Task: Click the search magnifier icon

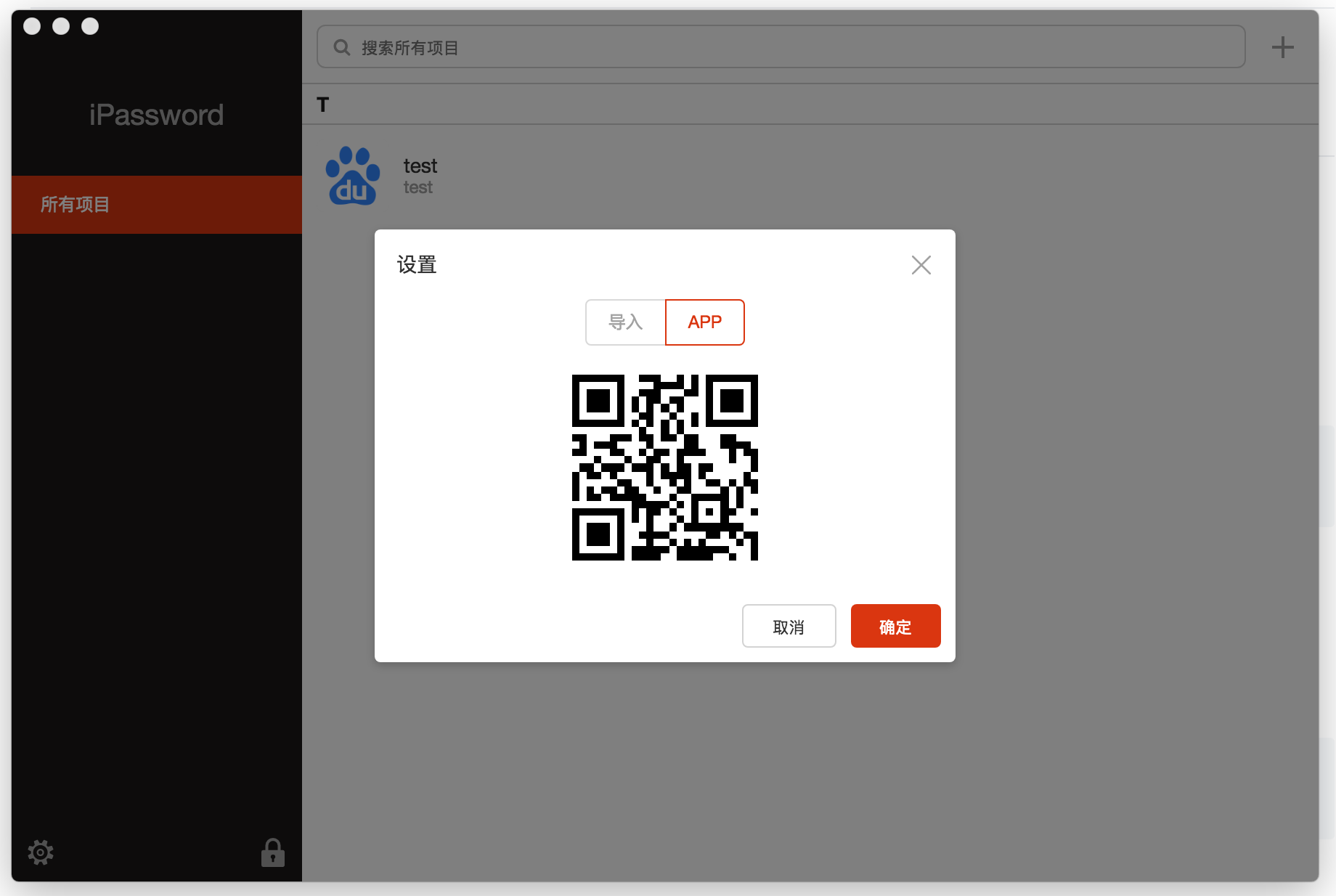Action: point(341,48)
